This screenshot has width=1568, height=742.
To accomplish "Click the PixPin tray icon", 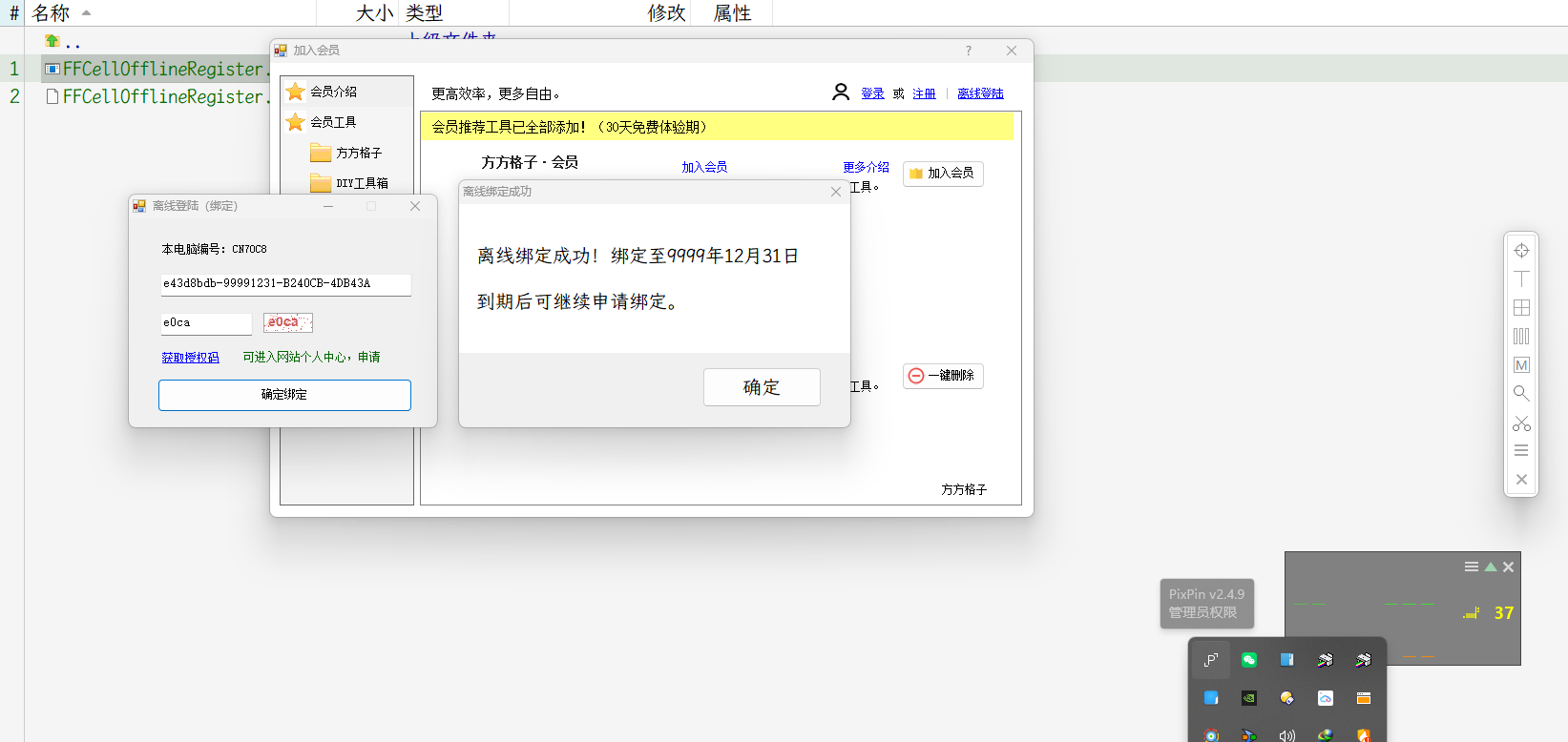I will [x=1211, y=660].
